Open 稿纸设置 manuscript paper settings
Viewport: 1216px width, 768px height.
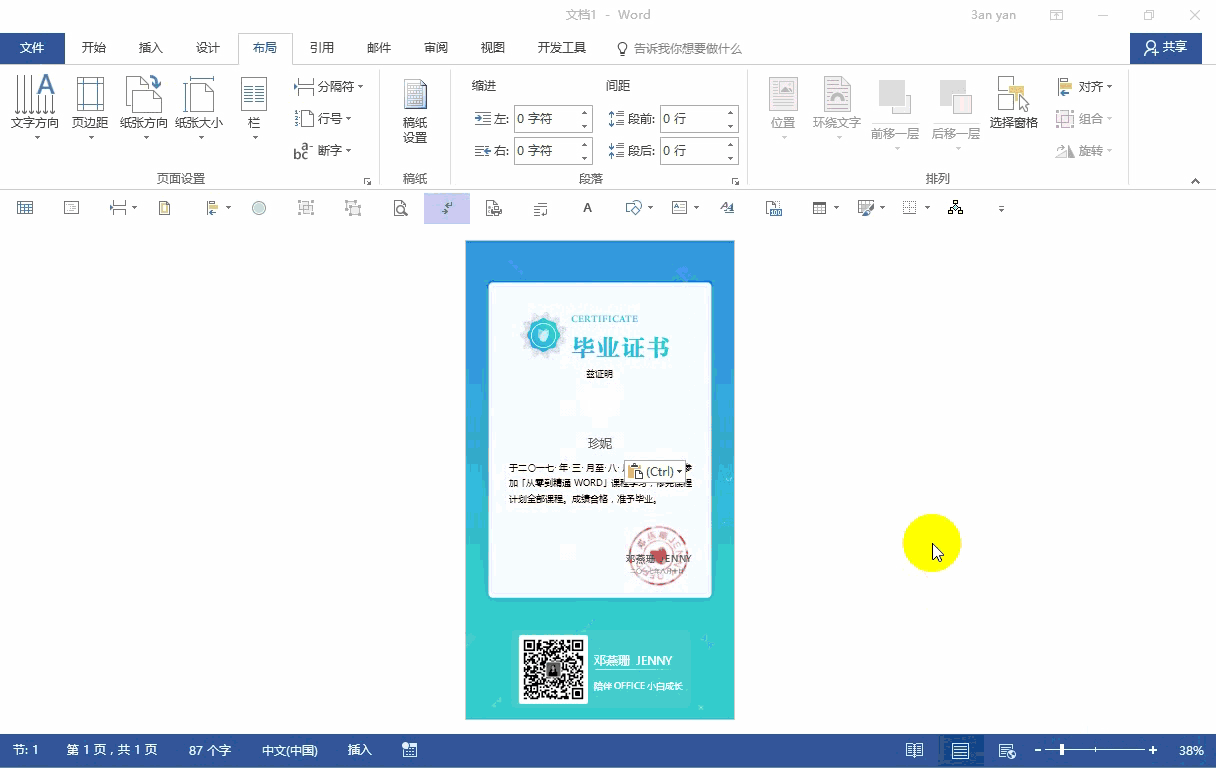(x=415, y=112)
